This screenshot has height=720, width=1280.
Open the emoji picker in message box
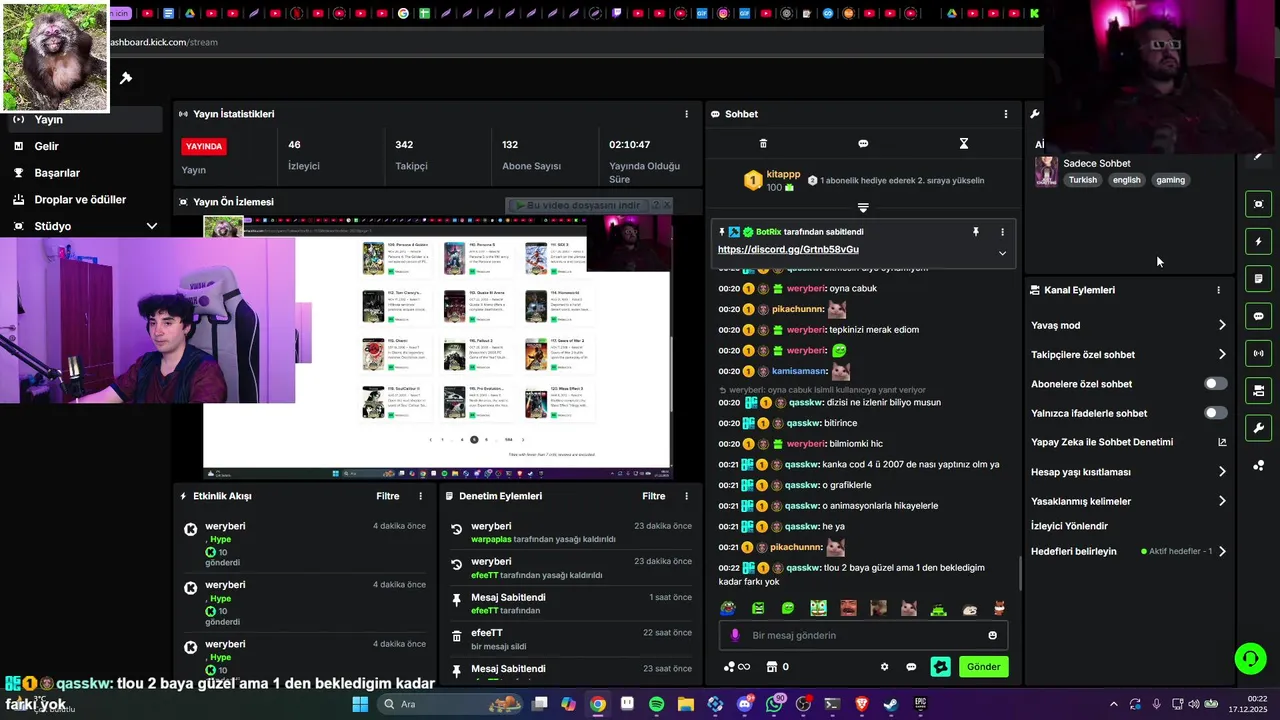point(992,635)
